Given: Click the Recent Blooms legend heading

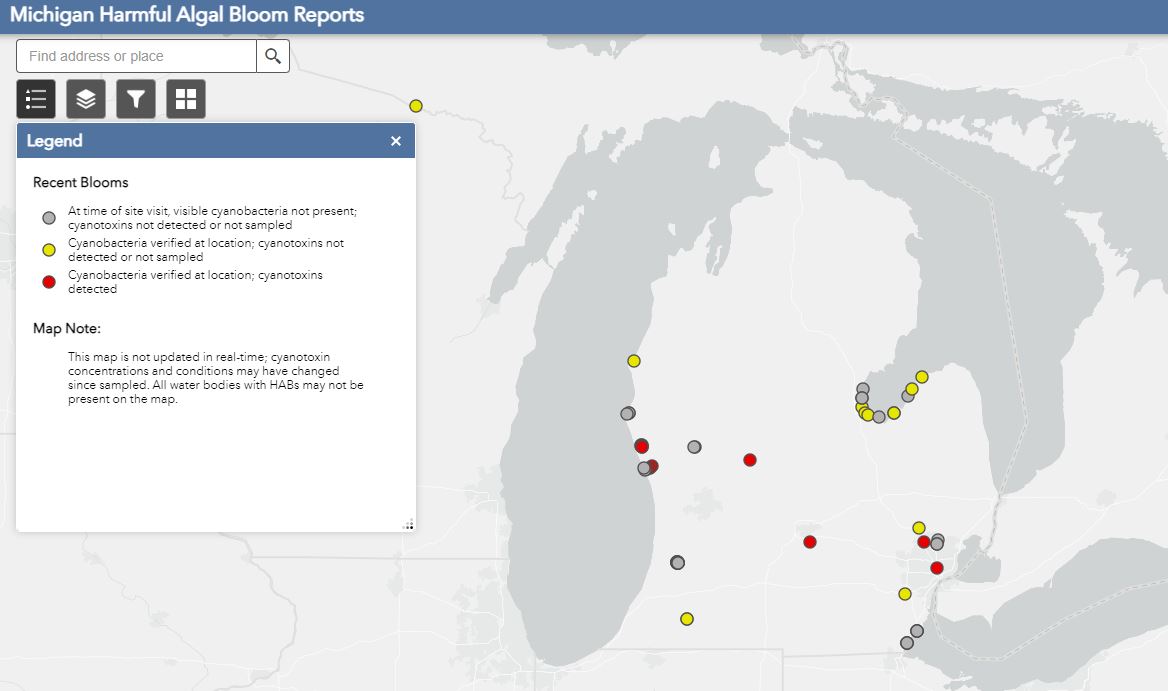Looking at the screenshot, I should coord(80,183).
